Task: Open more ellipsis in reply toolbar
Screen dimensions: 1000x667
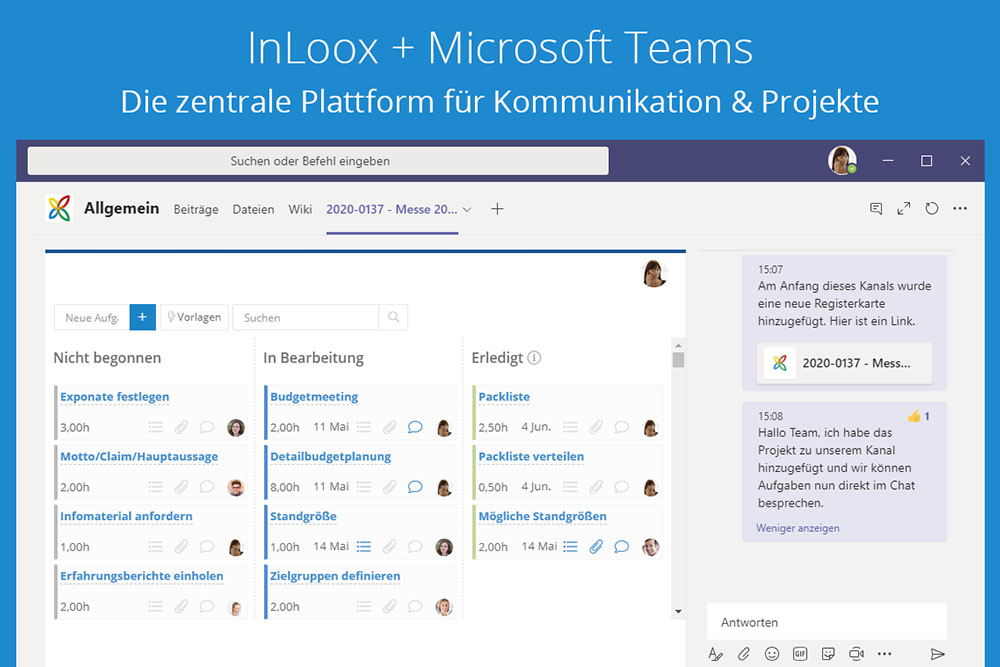Action: click(x=885, y=654)
